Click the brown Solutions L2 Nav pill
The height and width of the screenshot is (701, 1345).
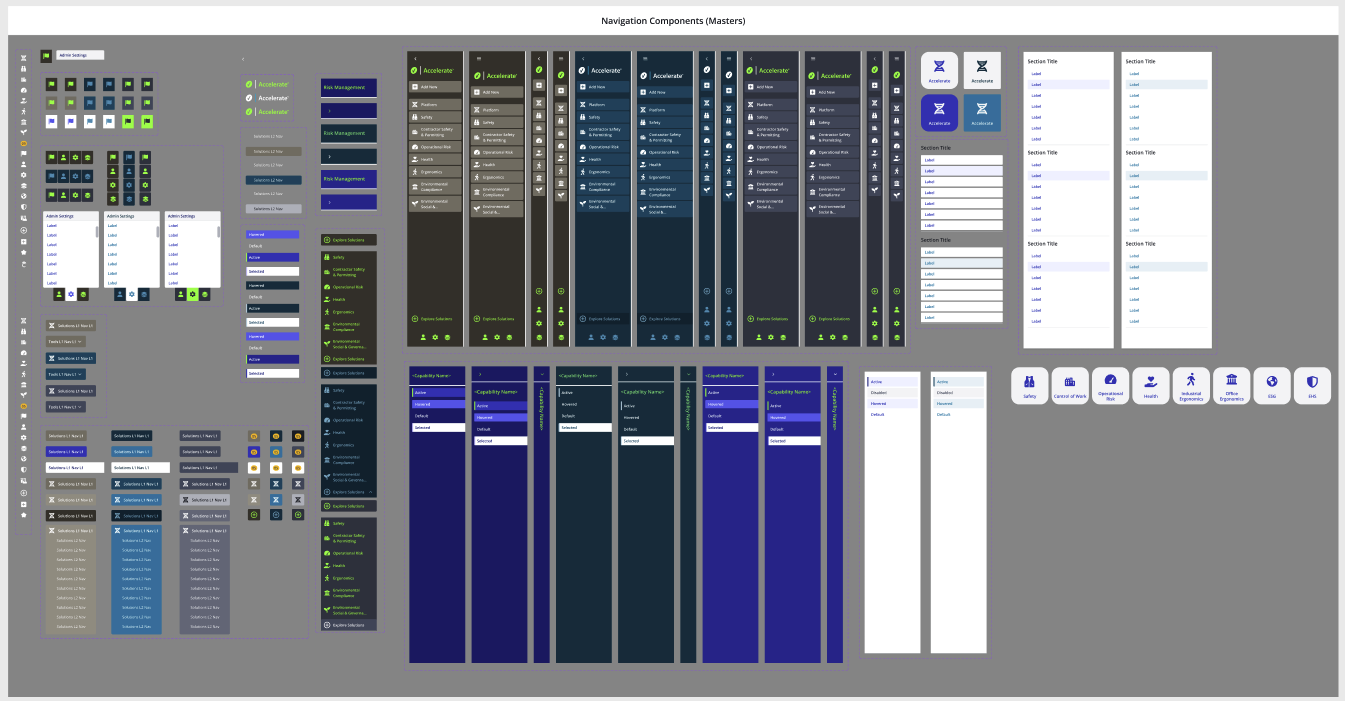pos(274,151)
